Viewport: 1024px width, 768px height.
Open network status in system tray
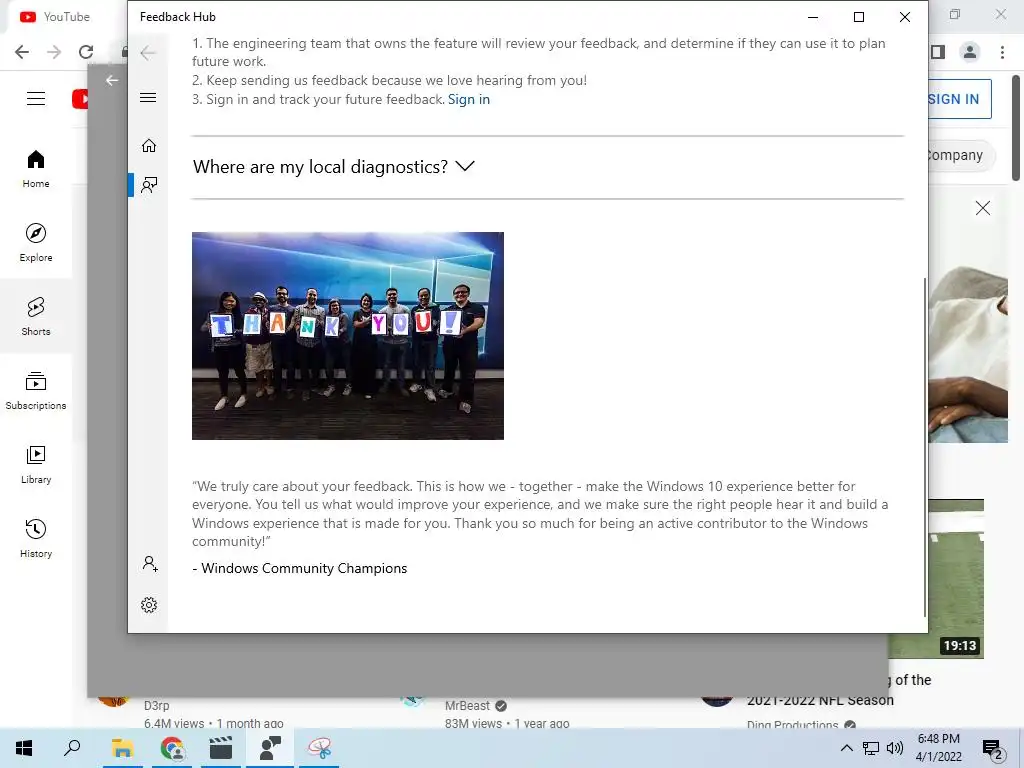pos(871,748)
